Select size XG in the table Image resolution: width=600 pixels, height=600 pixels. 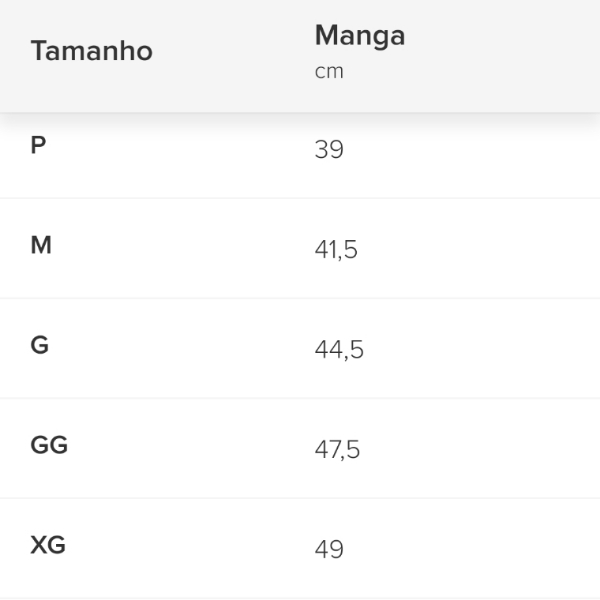pos(48,545)
